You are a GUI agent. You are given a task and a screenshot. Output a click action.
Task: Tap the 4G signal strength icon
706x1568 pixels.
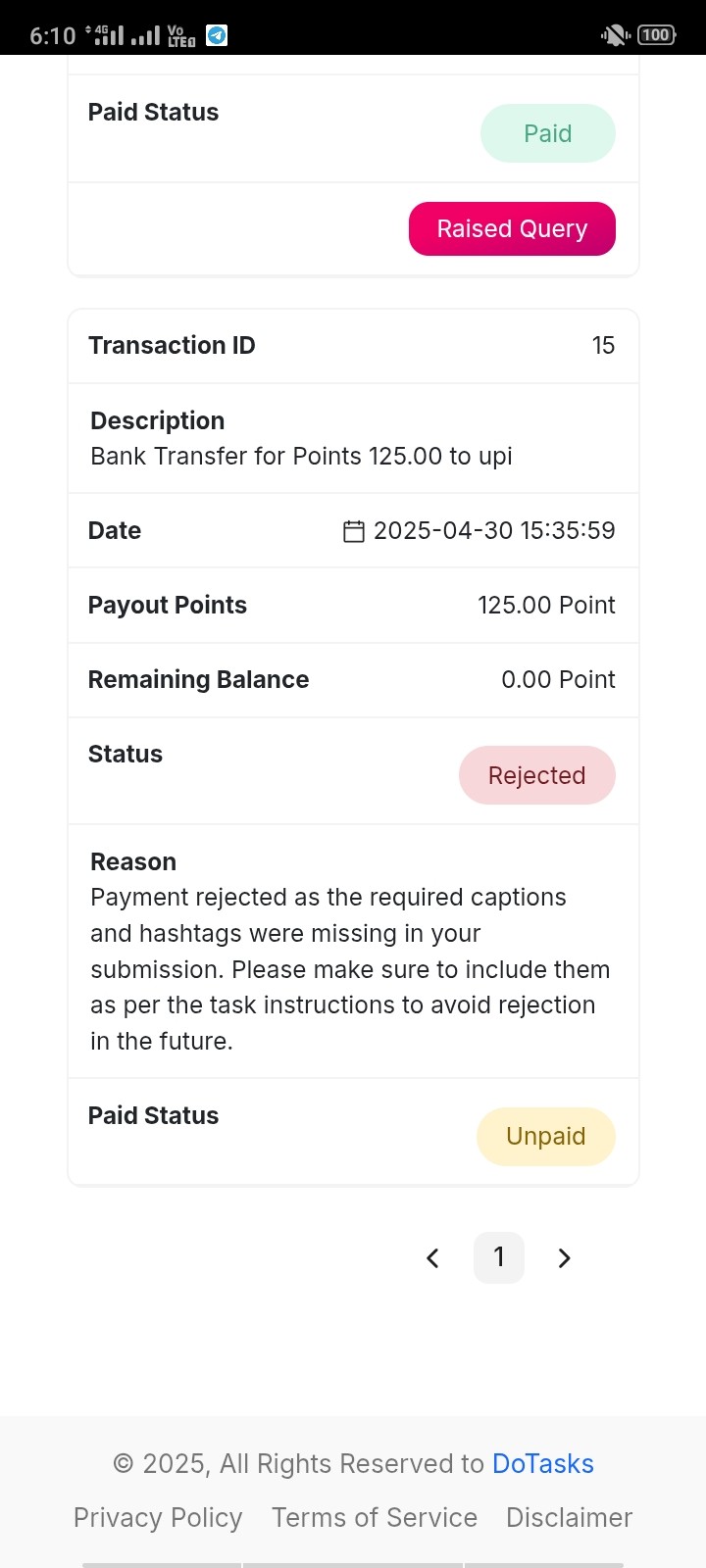[x=106, y=35]
